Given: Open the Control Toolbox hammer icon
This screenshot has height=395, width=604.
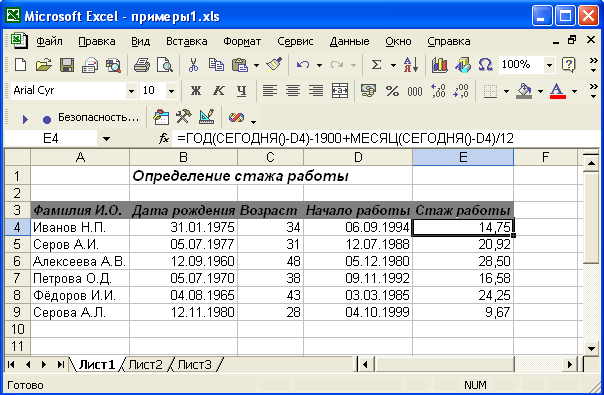Looking at the screenshot, I should (184, 117).
